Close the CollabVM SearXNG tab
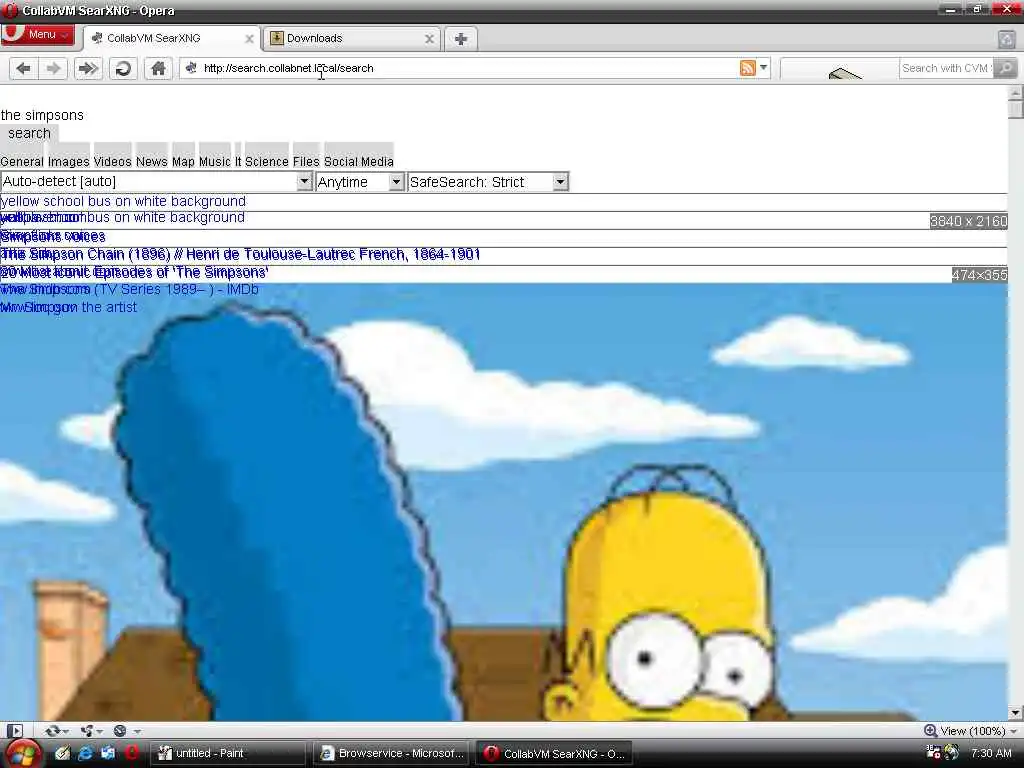The height and width of the screenshot is (768, 1024). [x=249, y=39]
